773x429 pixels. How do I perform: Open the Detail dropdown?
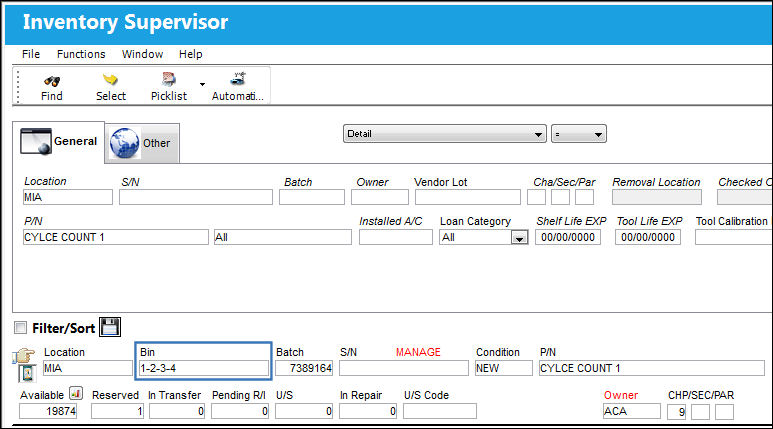click(445, 134)
